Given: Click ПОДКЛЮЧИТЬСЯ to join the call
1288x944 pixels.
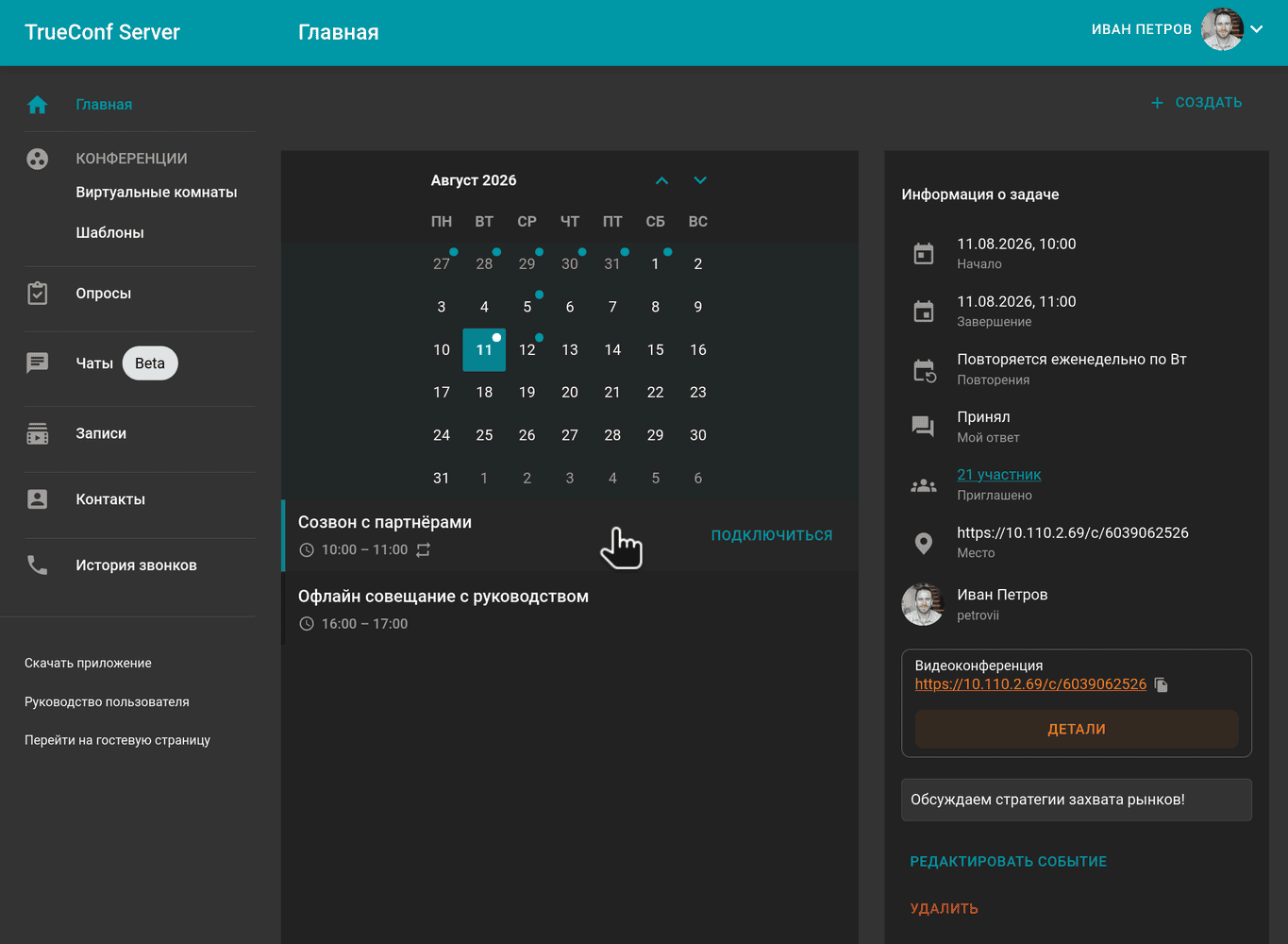Looking at the screenshot, I should coord(772,535).
